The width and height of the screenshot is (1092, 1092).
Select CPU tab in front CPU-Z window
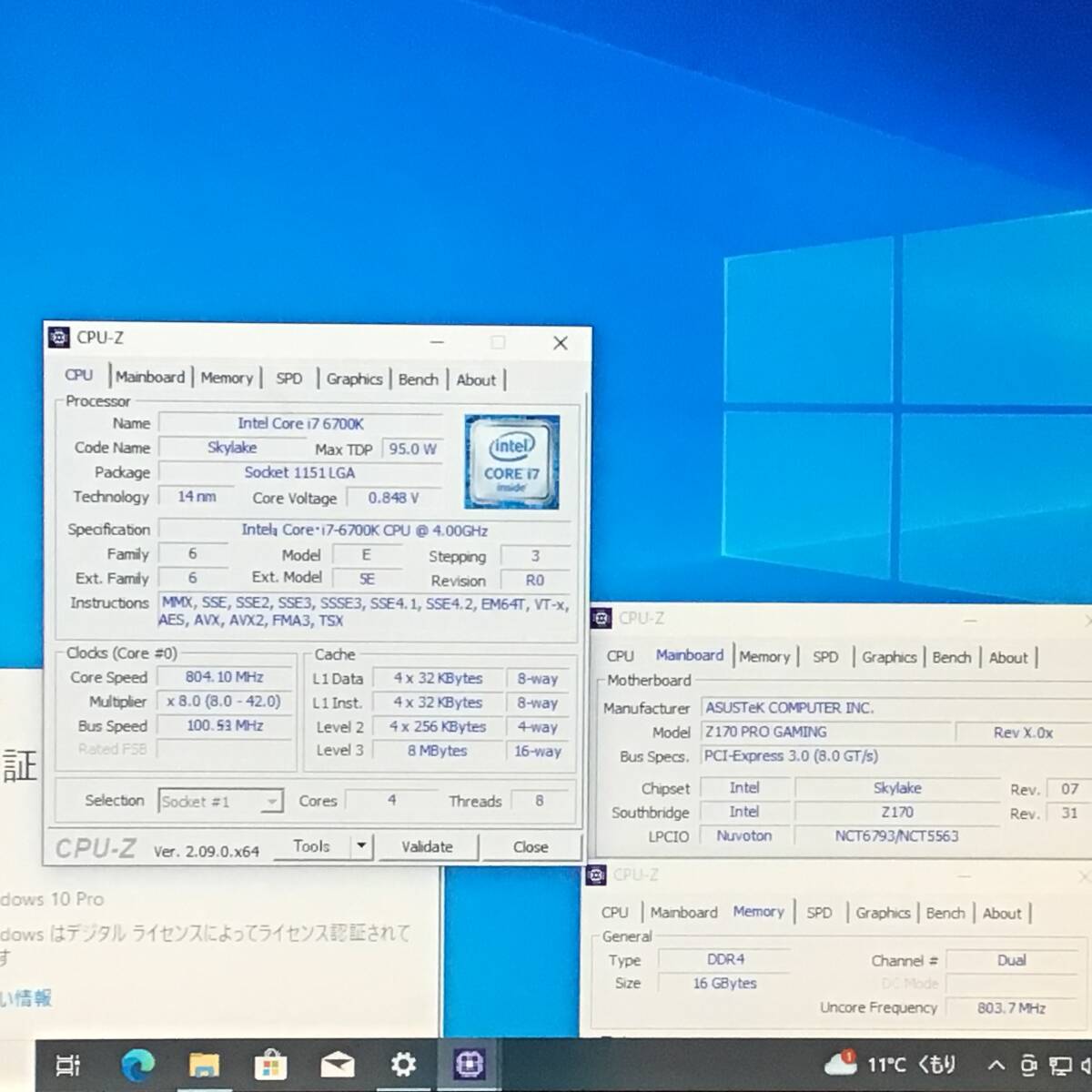click(x=79, y=375)
